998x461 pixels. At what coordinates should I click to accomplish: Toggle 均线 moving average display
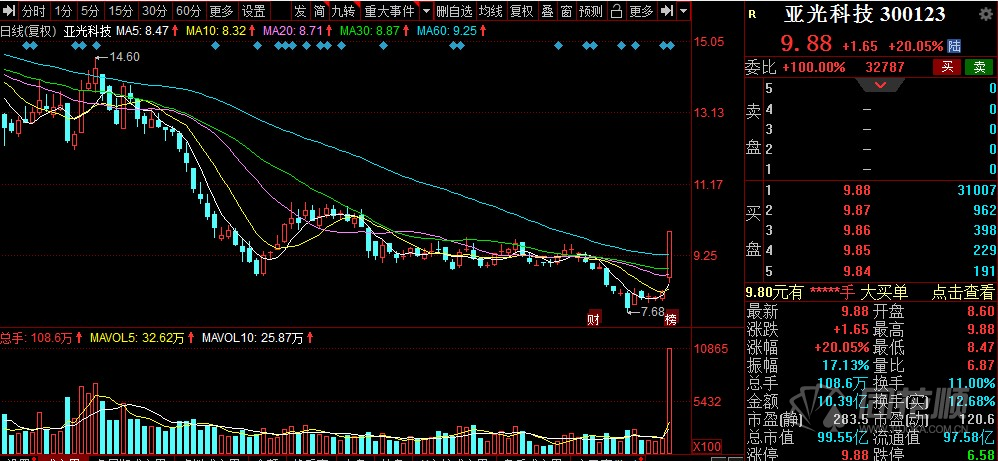[x=490, y=11]
